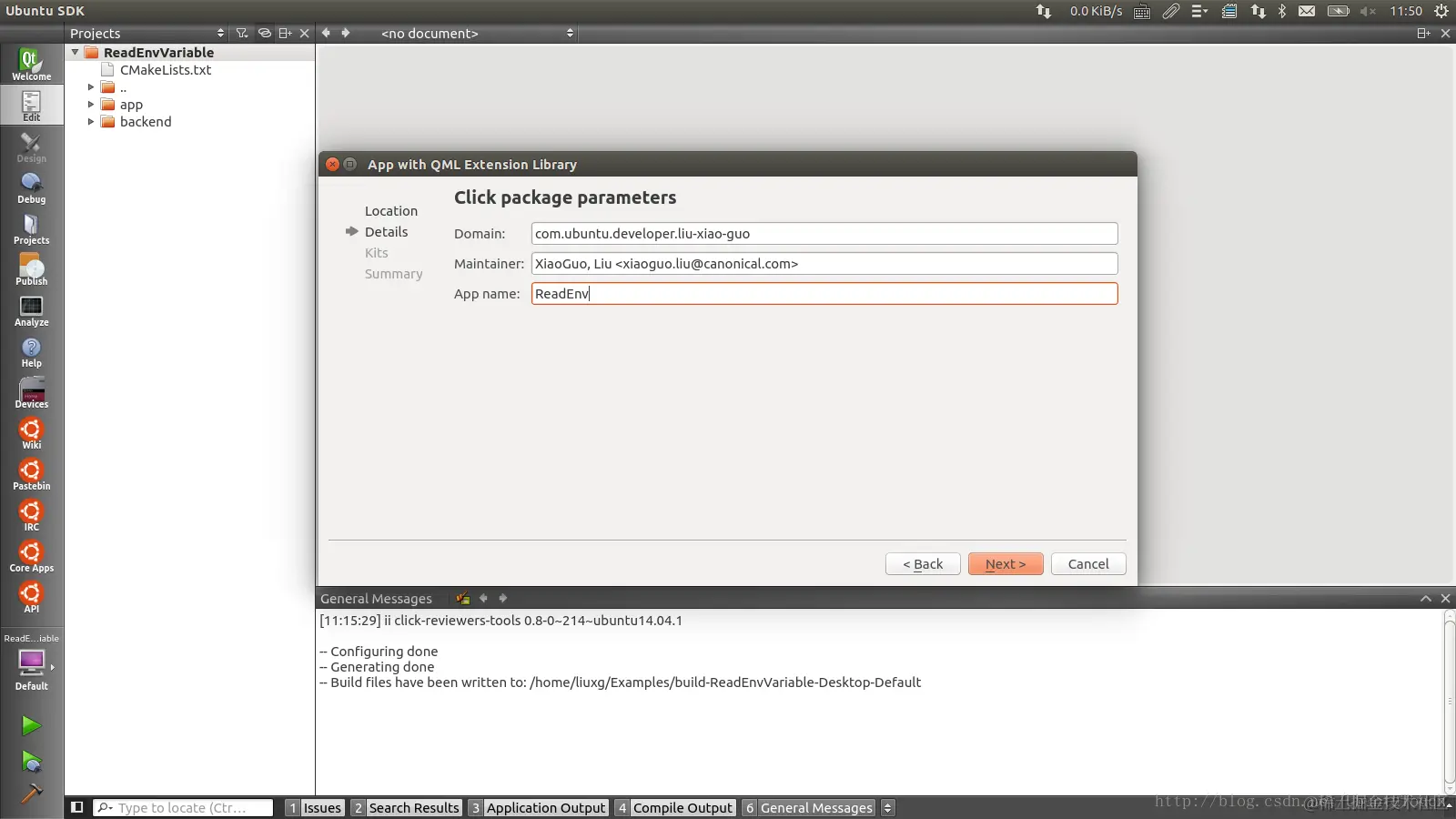Open the Qt Welcome mode
This screenshot has height=819, width=1456.
(31, 65)
